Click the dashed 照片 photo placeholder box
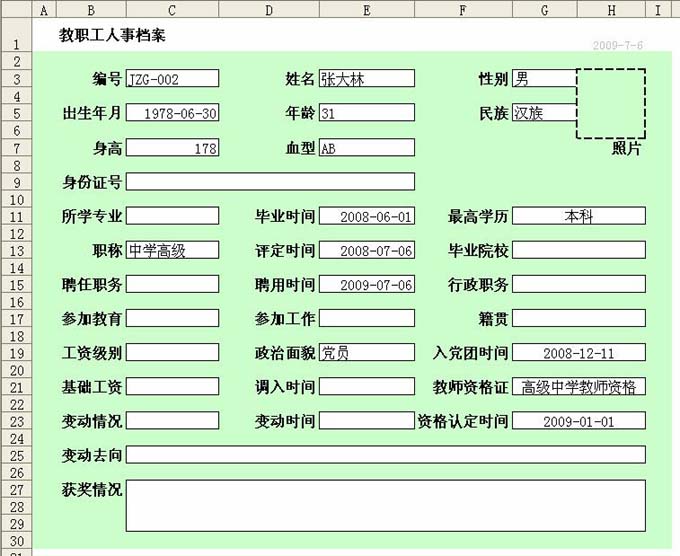The height and width of the screenshot is (556, 680). click(610, 103)
